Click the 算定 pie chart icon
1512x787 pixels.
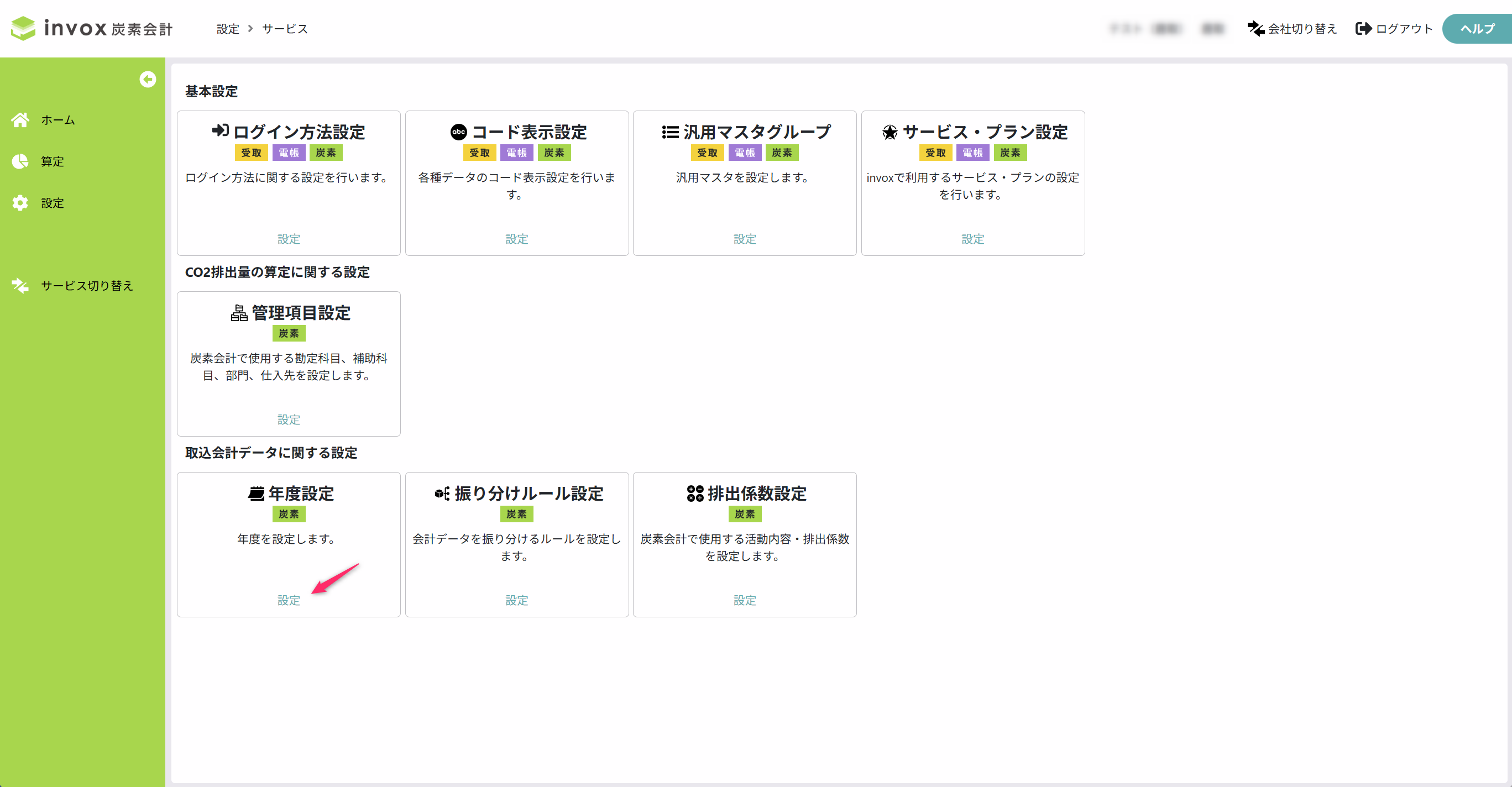pyautogui.click(x=20, y=161)
